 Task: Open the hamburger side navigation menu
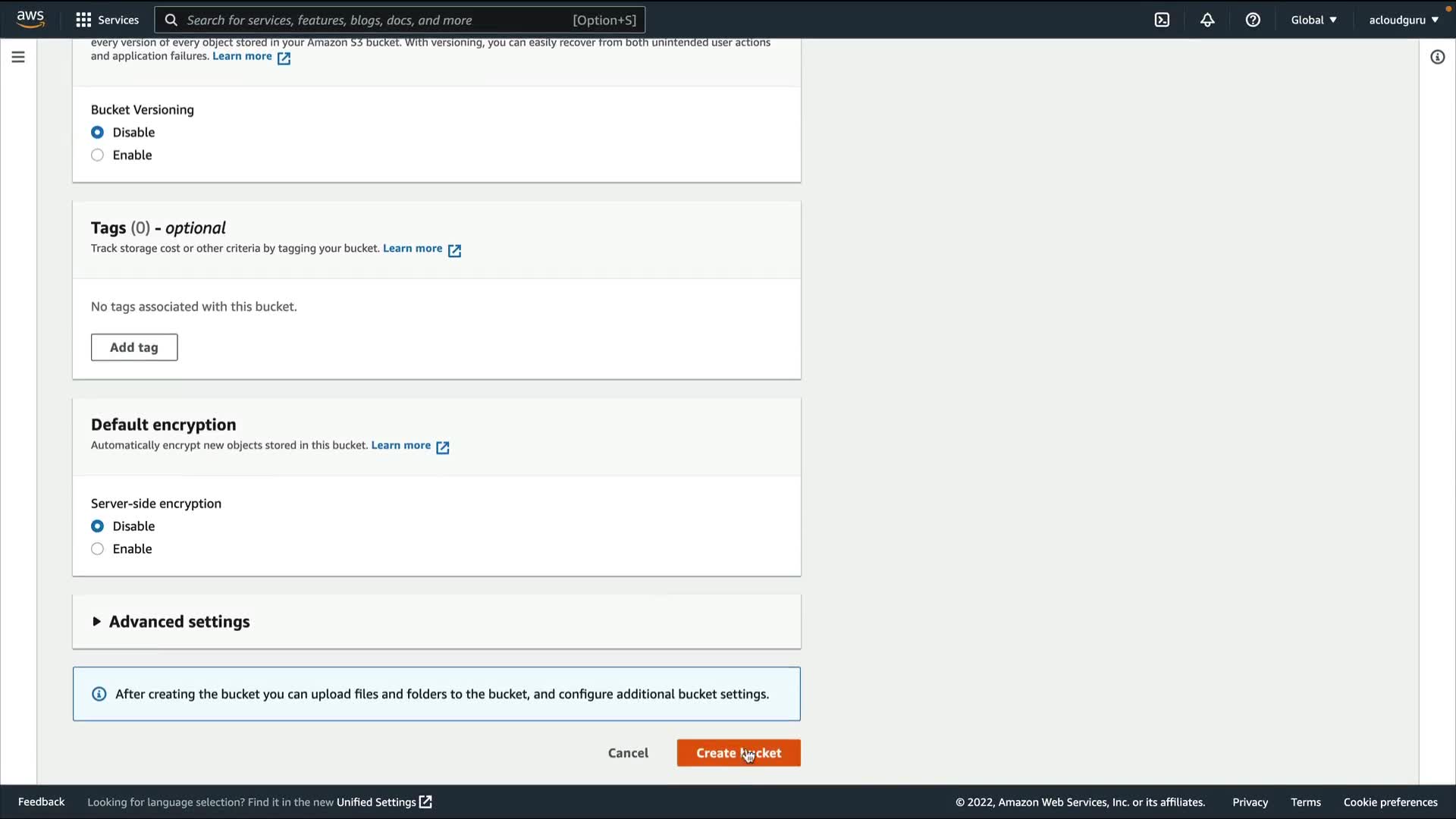18,57
